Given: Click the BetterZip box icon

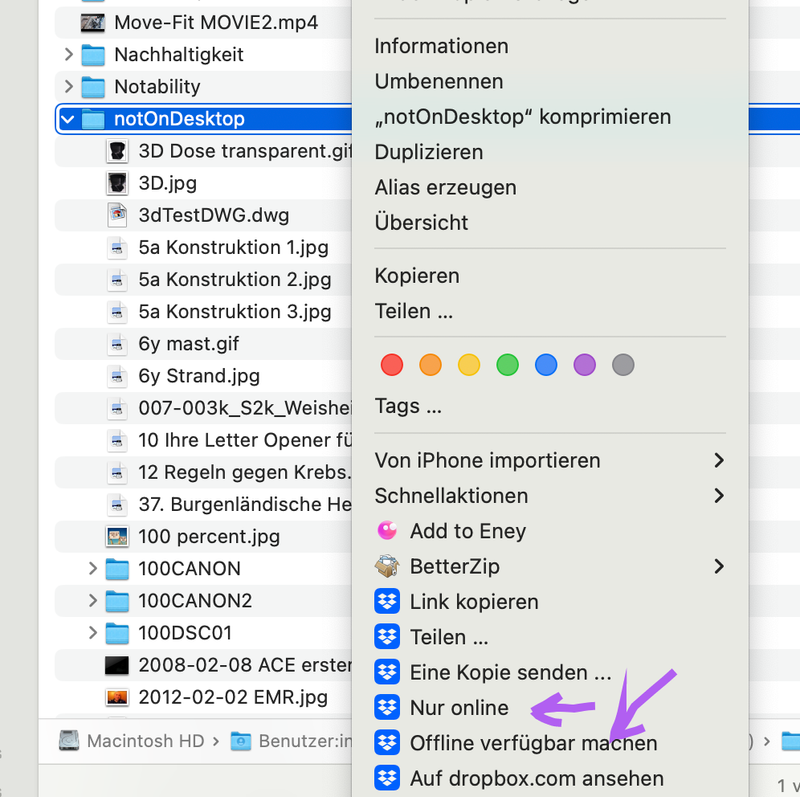Looking at the screenshot, I should click(387, 566).
